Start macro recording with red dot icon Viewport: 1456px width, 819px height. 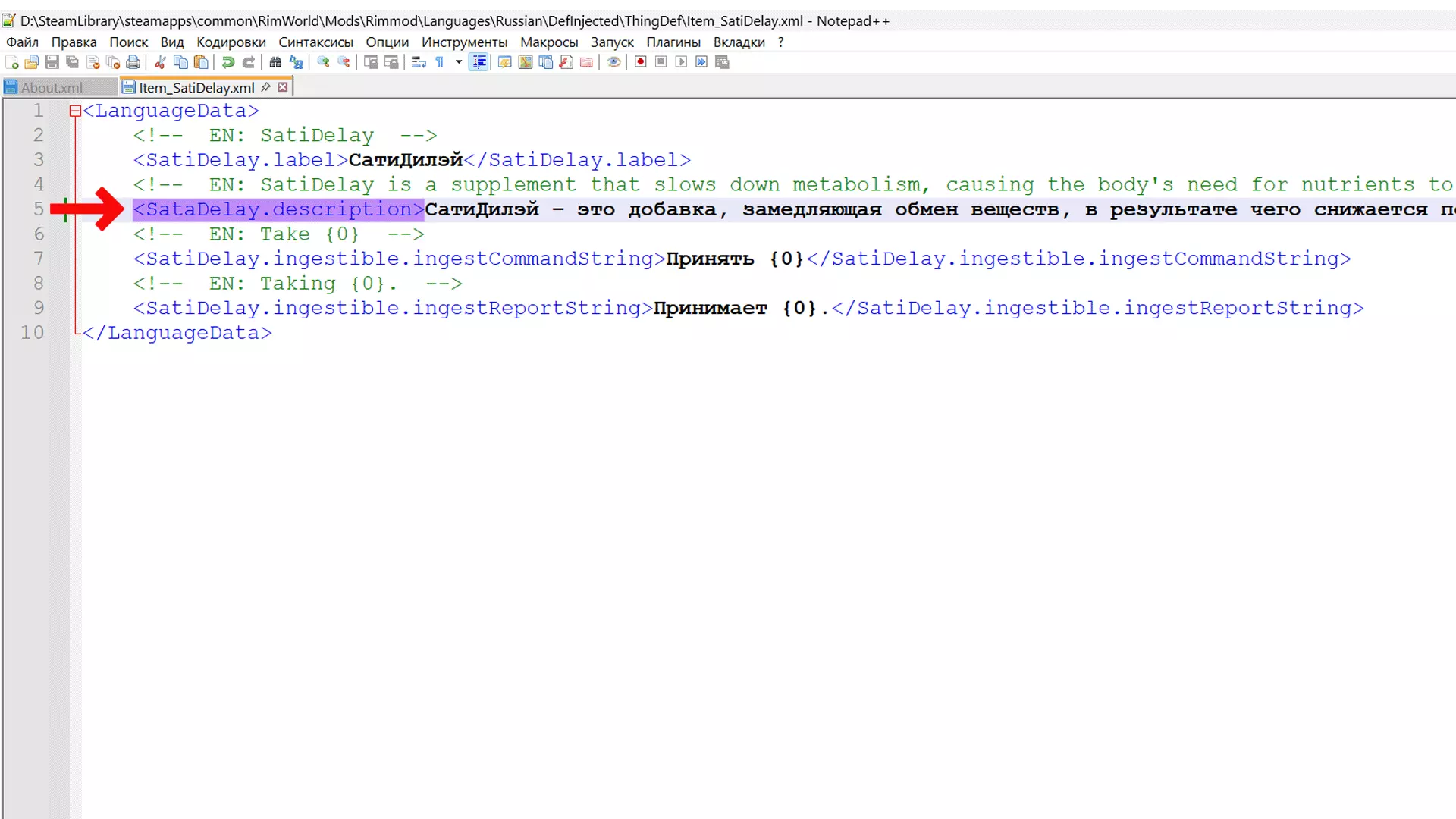[641, 62]
